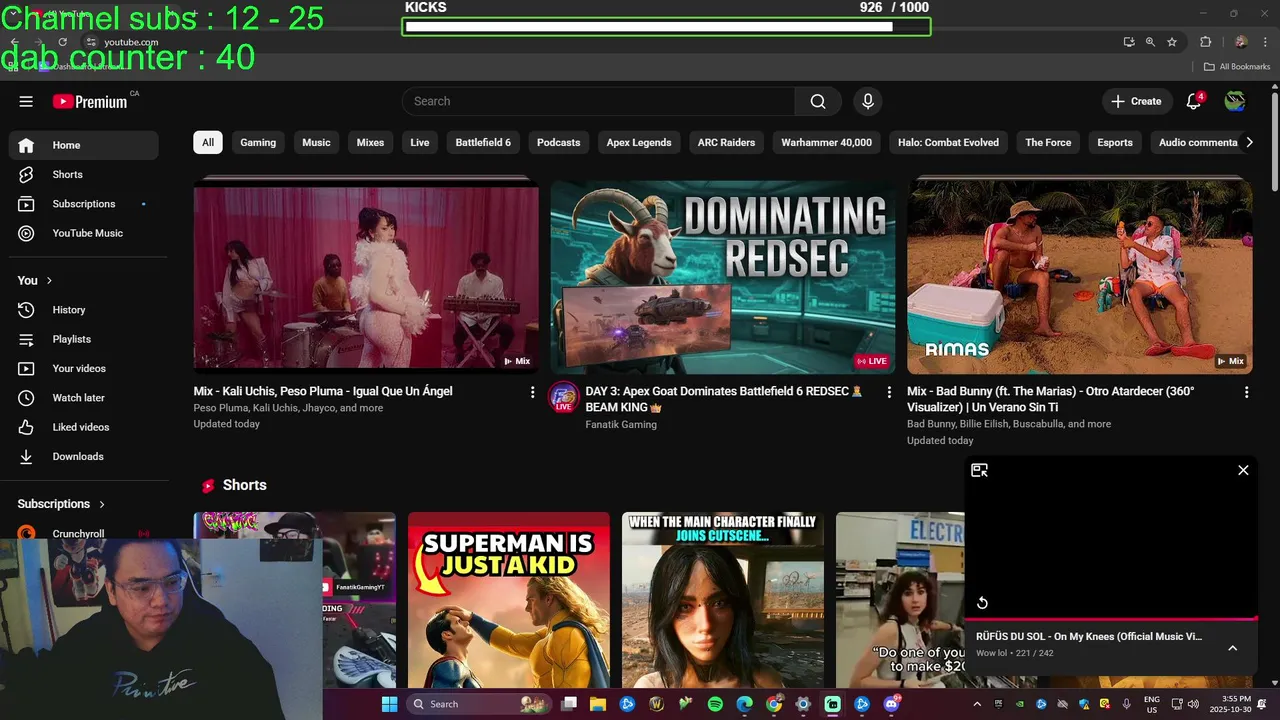Image resolution: width=1280 pixels, height=720 pixels.
Task: Start voice search with microphone icon
Action: coord(868,101)
